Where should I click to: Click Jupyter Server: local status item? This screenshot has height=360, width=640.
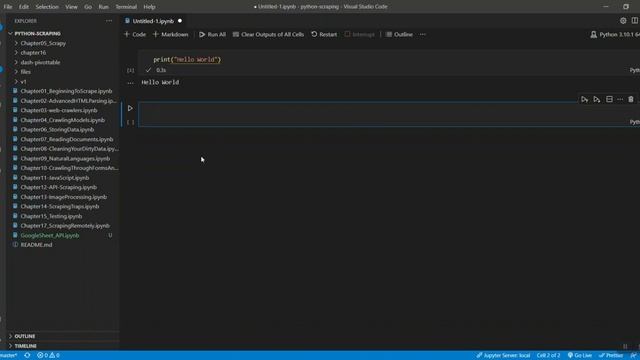[503, 356]
